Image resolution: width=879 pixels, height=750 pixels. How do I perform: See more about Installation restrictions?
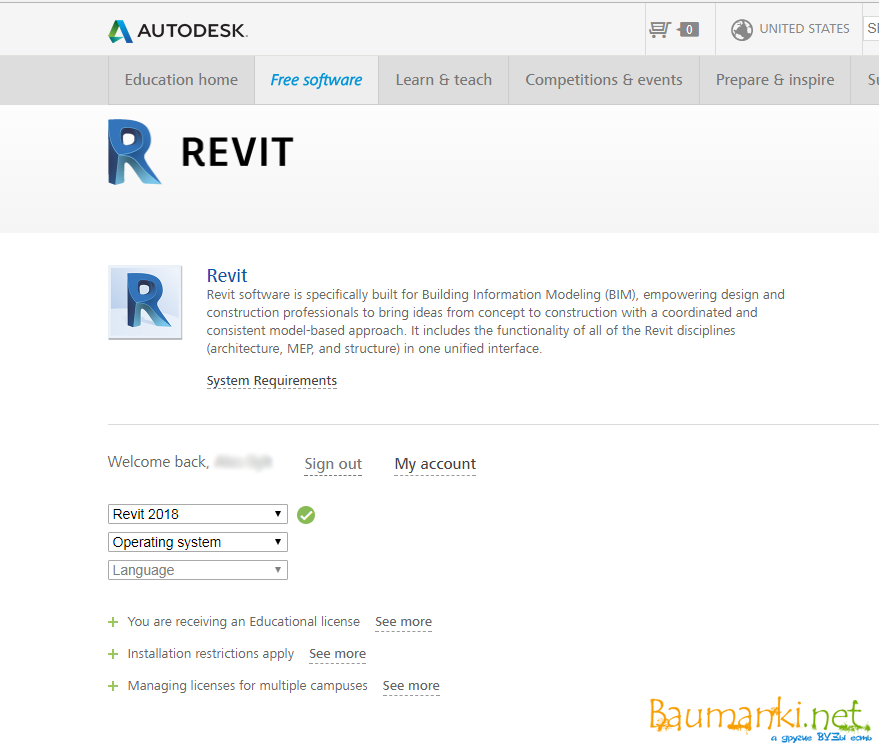[337, 654]
